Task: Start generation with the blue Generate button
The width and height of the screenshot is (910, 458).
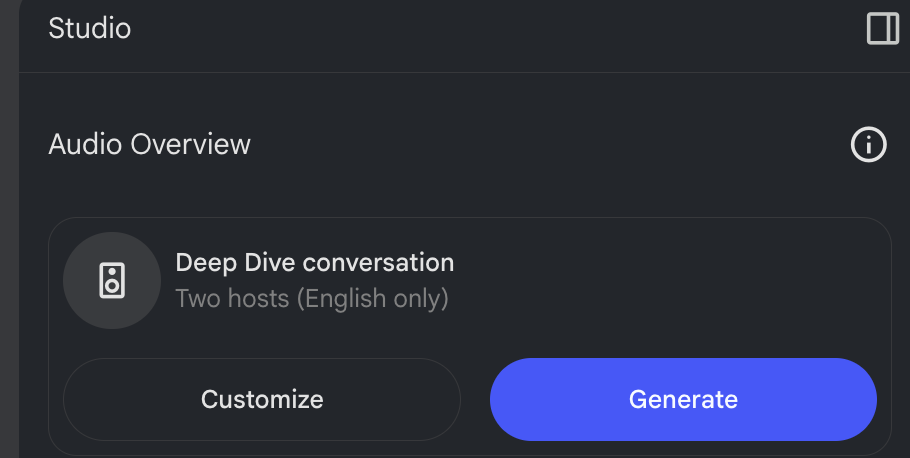Action: tap(683, 399)
